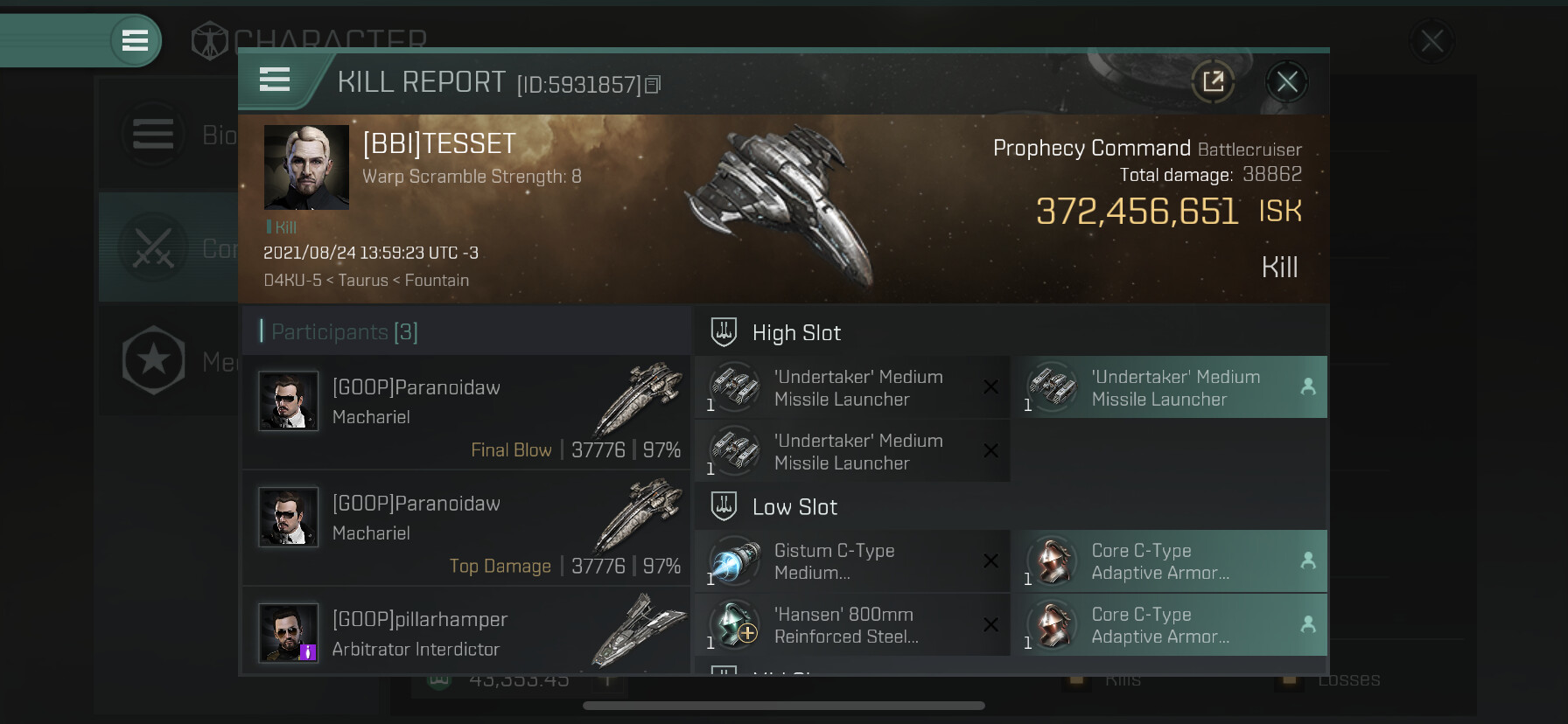View TESSET's character portrait
The image size is (1568, 724).
[306, 167]
